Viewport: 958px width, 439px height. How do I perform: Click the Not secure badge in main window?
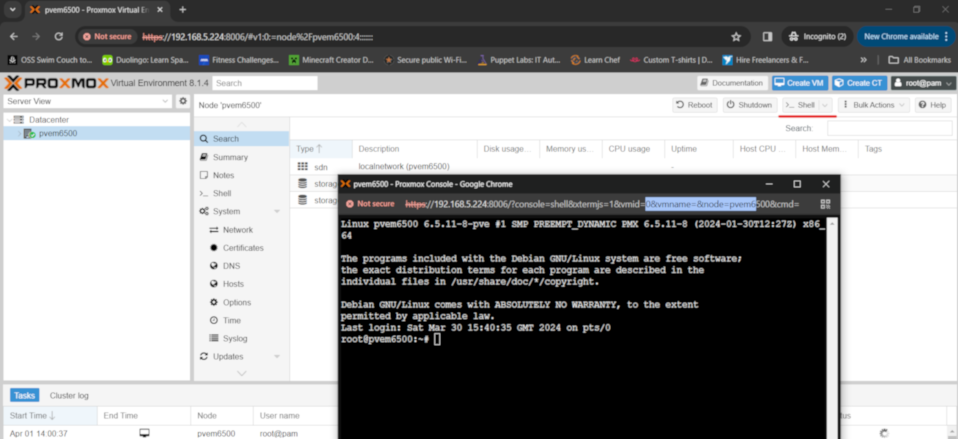click(108, 37)
